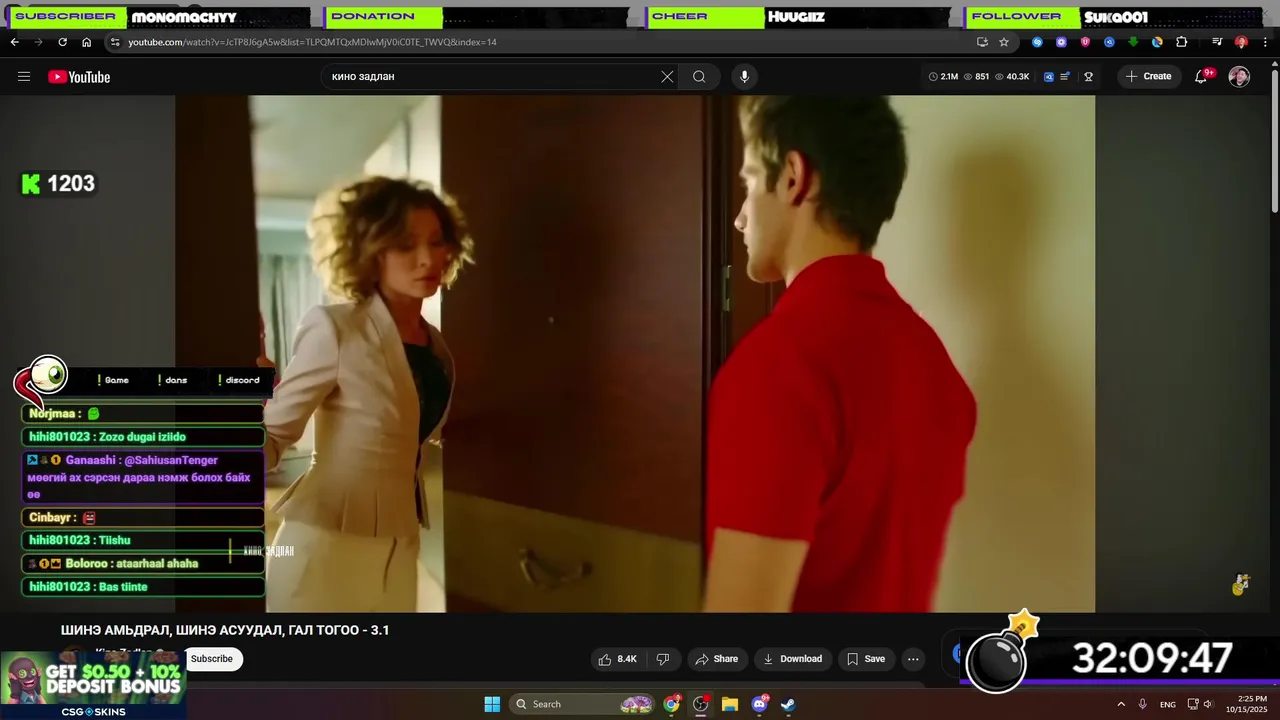Open File Explorer from the taskbar

(730, 704)
